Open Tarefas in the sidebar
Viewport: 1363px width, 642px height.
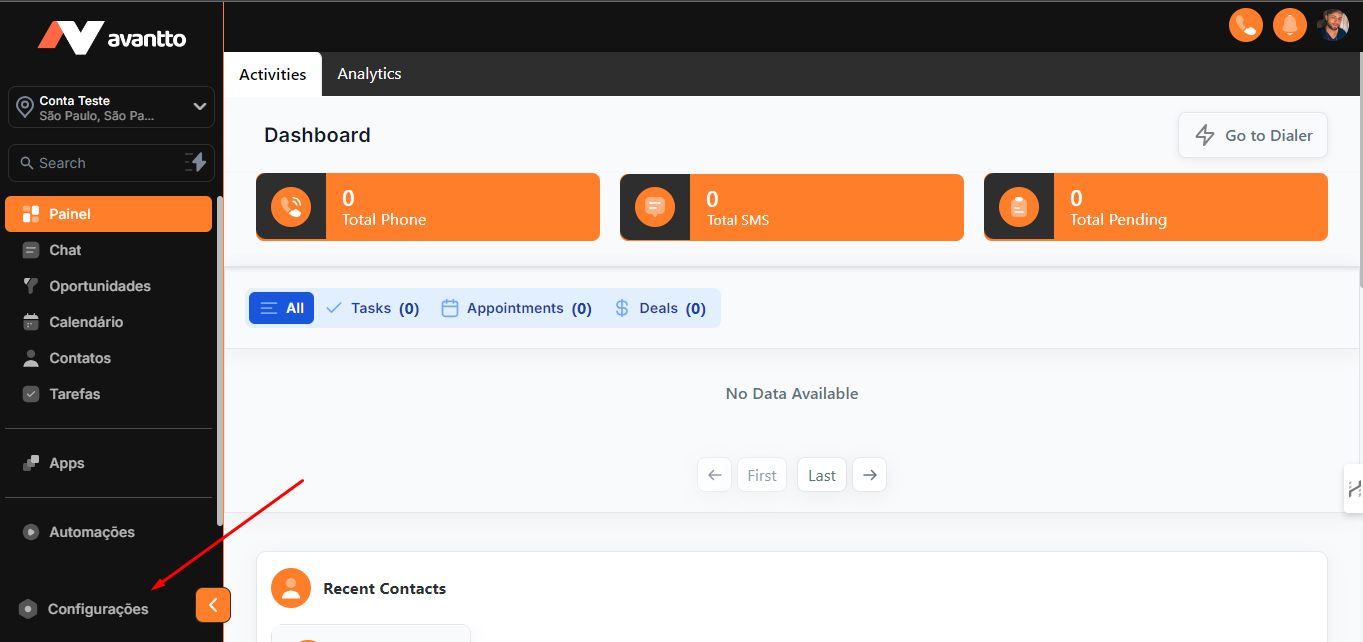click(x=74, y=394)
